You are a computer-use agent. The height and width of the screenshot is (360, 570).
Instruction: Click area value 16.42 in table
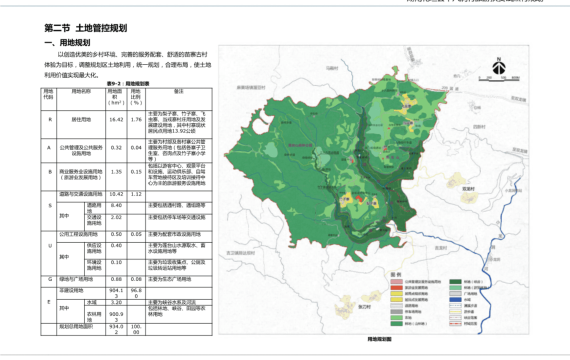click(x=116, y=120)
